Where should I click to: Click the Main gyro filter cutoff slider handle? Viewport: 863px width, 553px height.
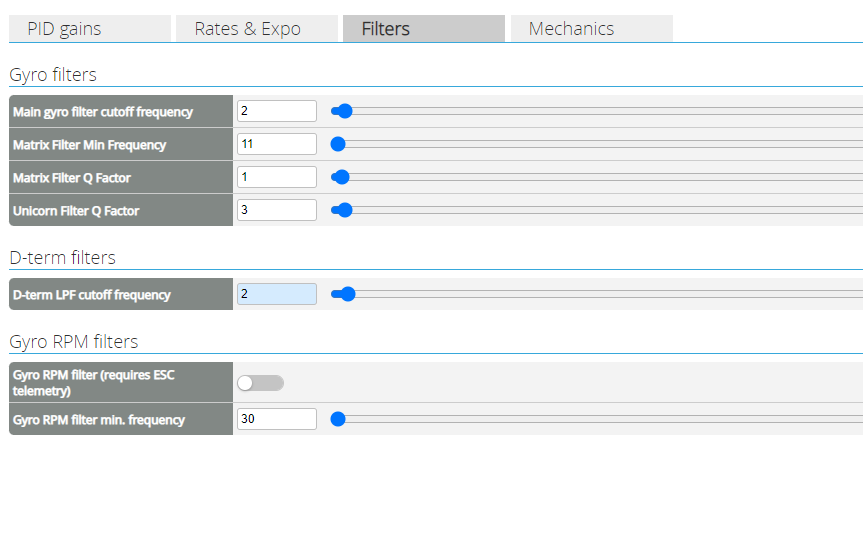[x=345, y=111]
